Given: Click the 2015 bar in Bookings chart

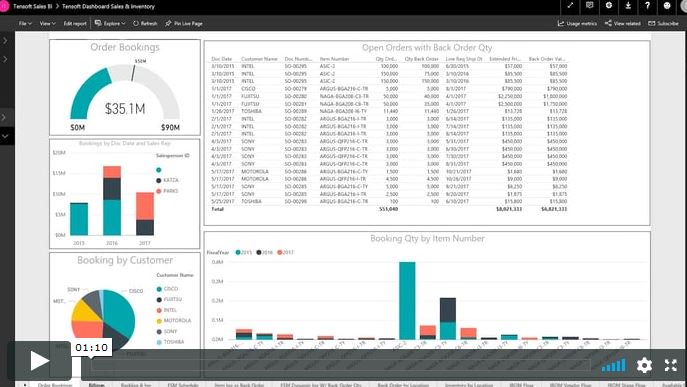Looking at the screenshot, I should (79, 219).
